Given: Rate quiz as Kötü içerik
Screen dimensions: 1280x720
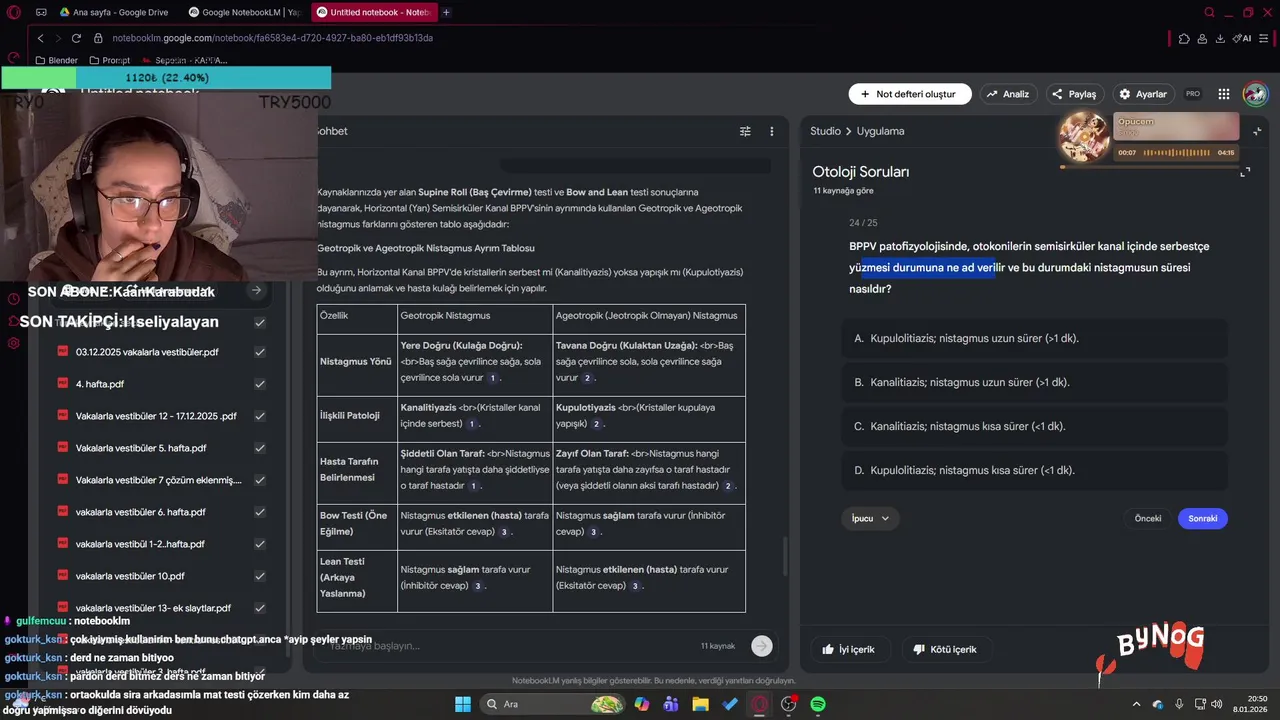Looking at the screenshot, I should pos(944,649).
